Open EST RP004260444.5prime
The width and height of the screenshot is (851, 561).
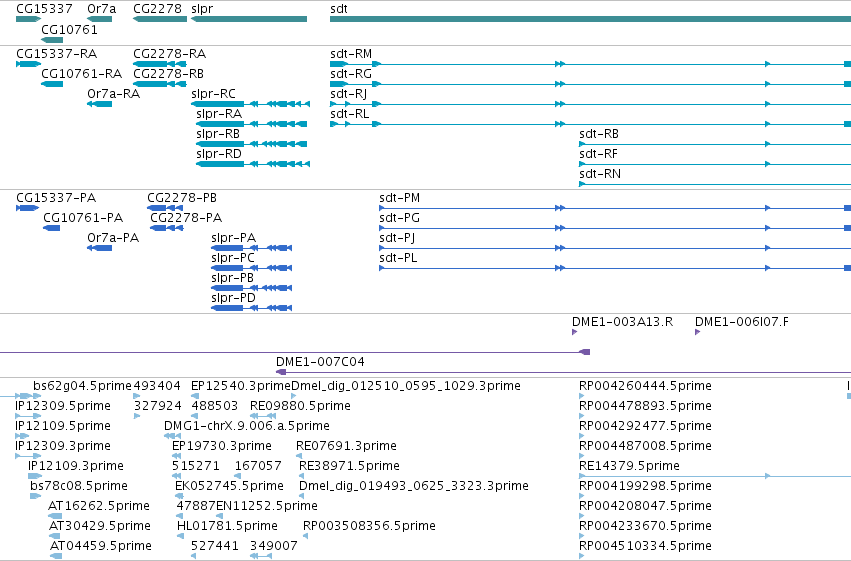coord(645,386)
